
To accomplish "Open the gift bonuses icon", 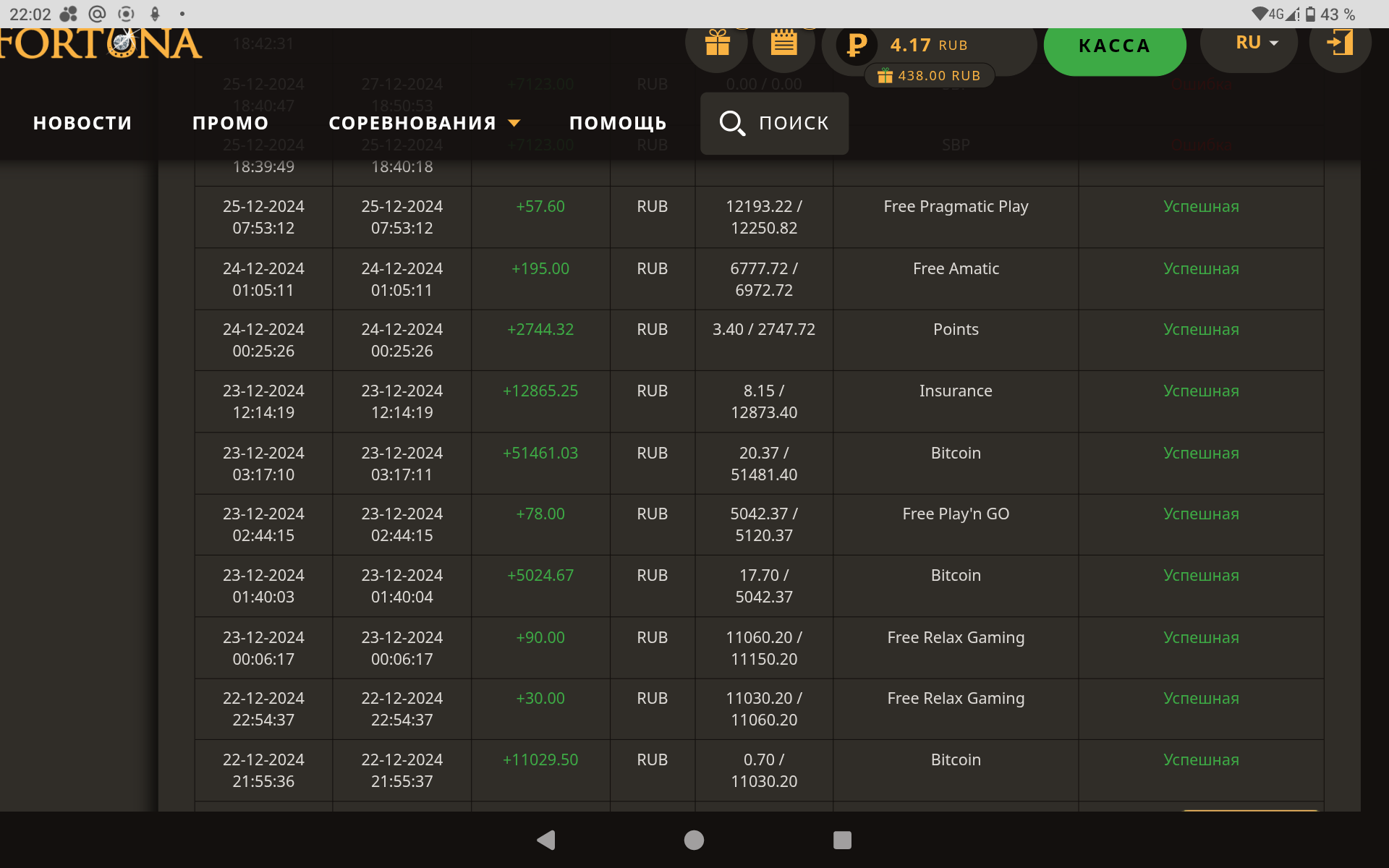I will pos(717,44).
